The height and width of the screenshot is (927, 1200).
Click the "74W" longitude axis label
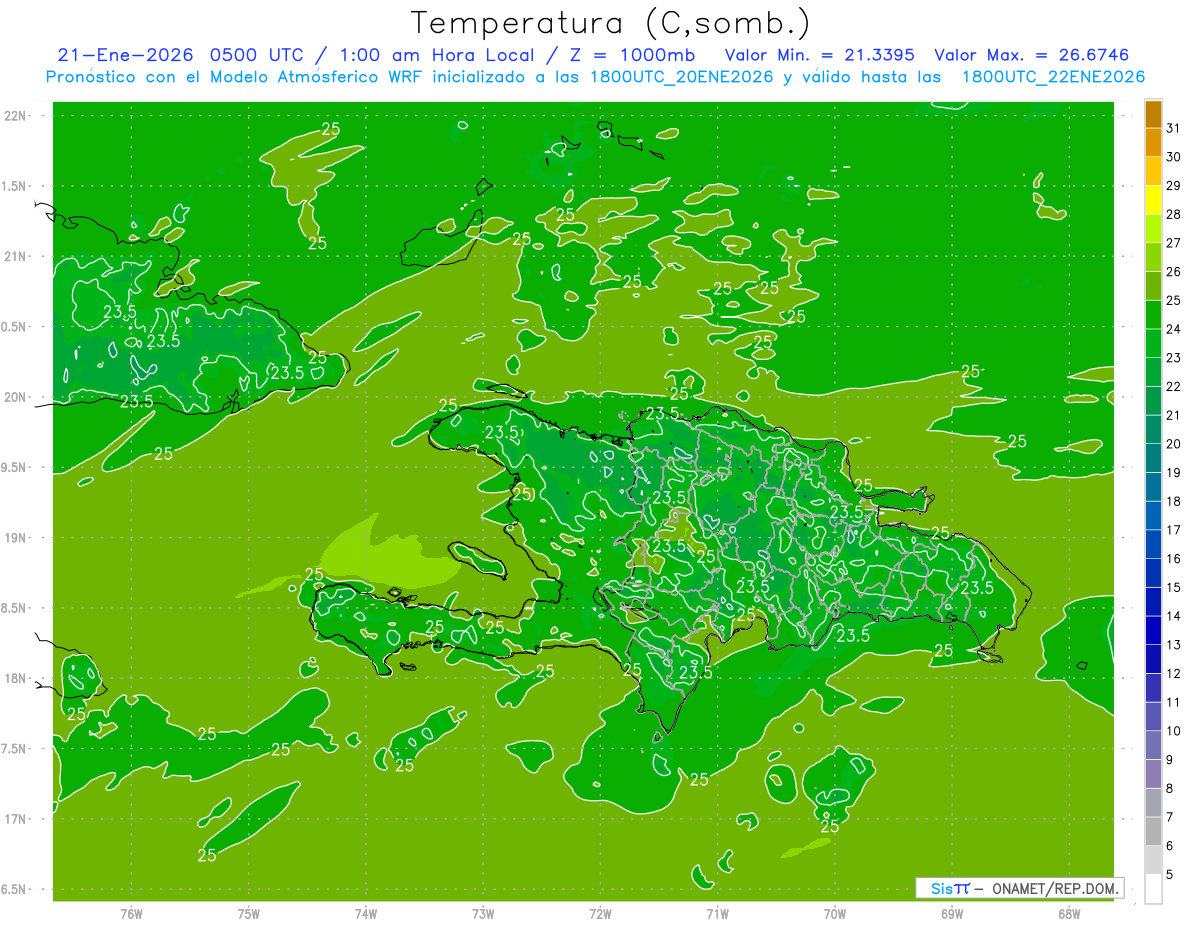click(366, 914)
